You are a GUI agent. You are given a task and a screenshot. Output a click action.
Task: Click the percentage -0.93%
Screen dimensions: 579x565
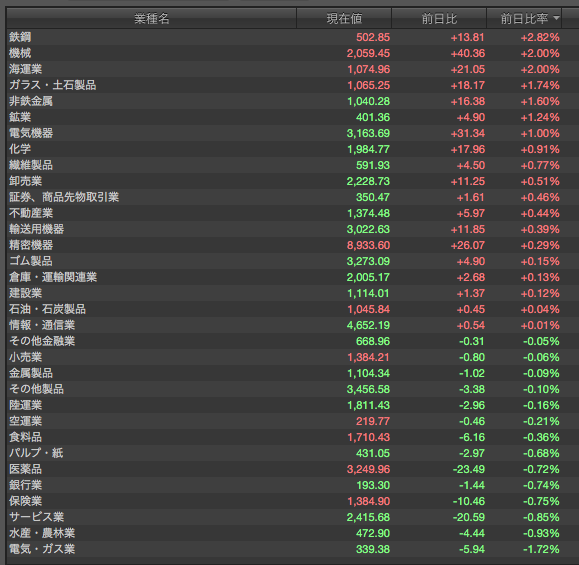(541, 533)
